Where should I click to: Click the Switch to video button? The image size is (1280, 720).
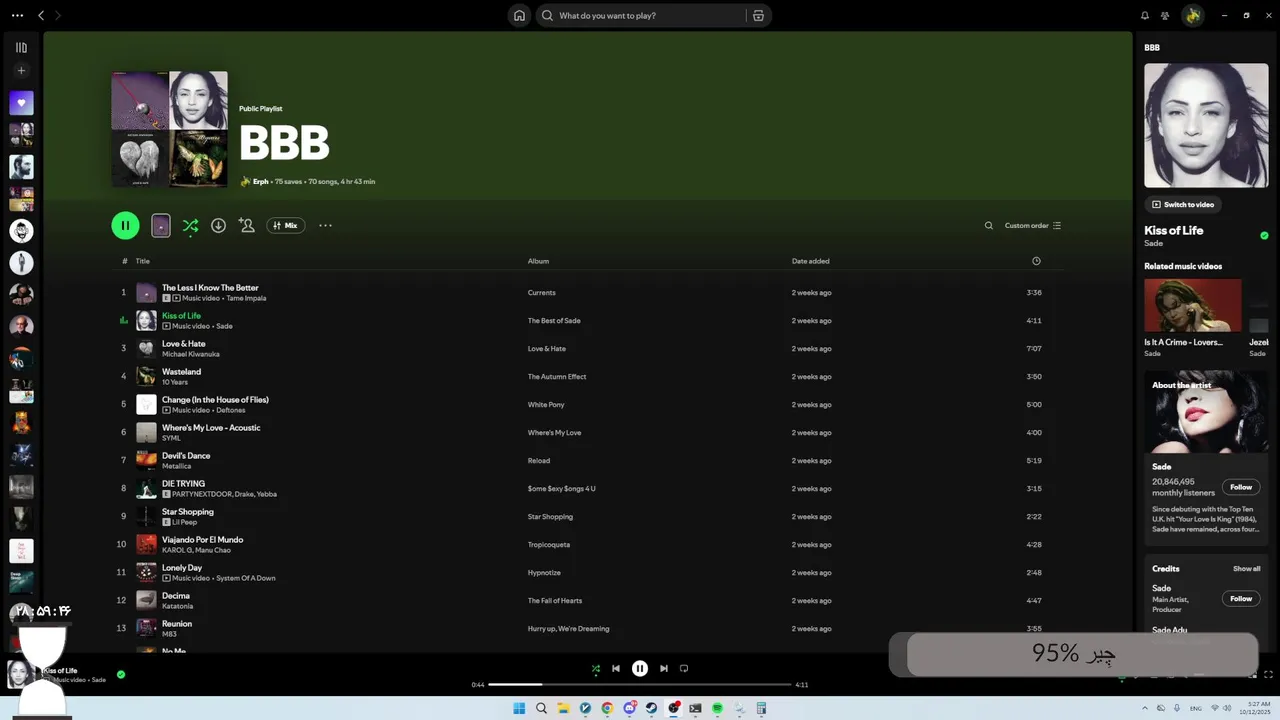point(1183,204)
